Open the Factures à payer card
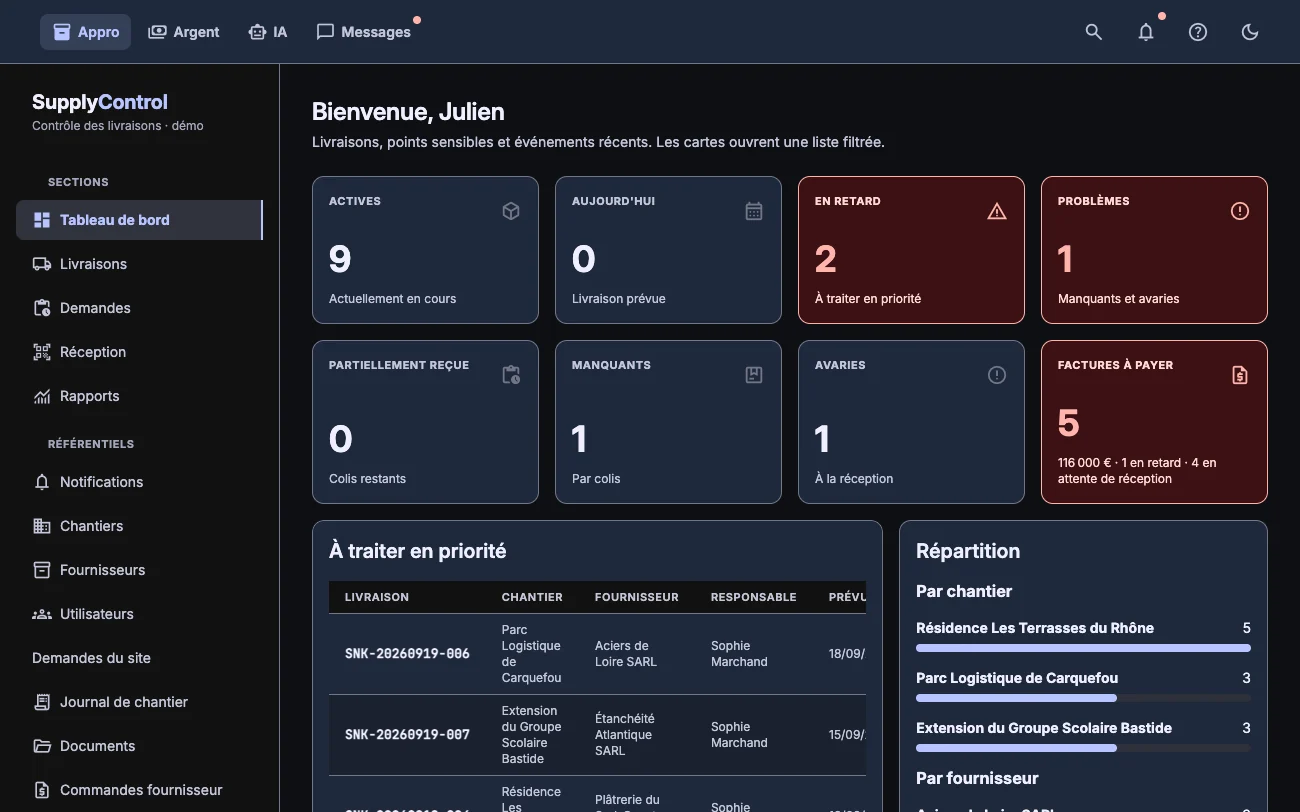Viewport: 1300px width, 812px height. (x=1154, y=422)
